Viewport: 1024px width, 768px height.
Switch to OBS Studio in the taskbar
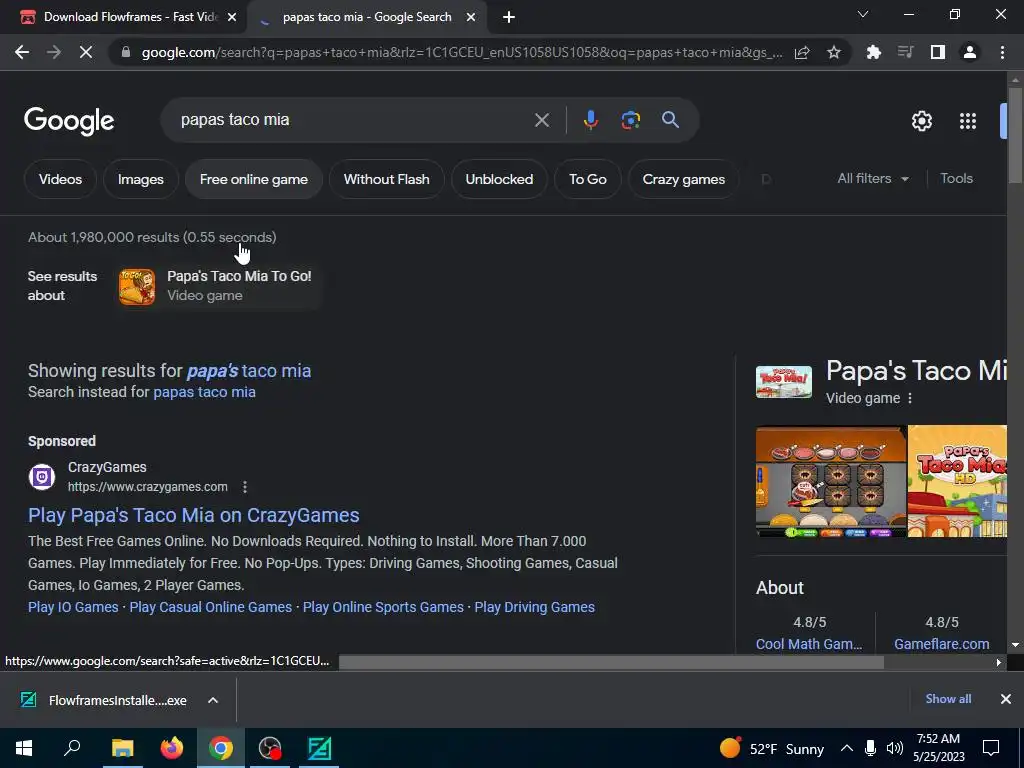(270, 748)
